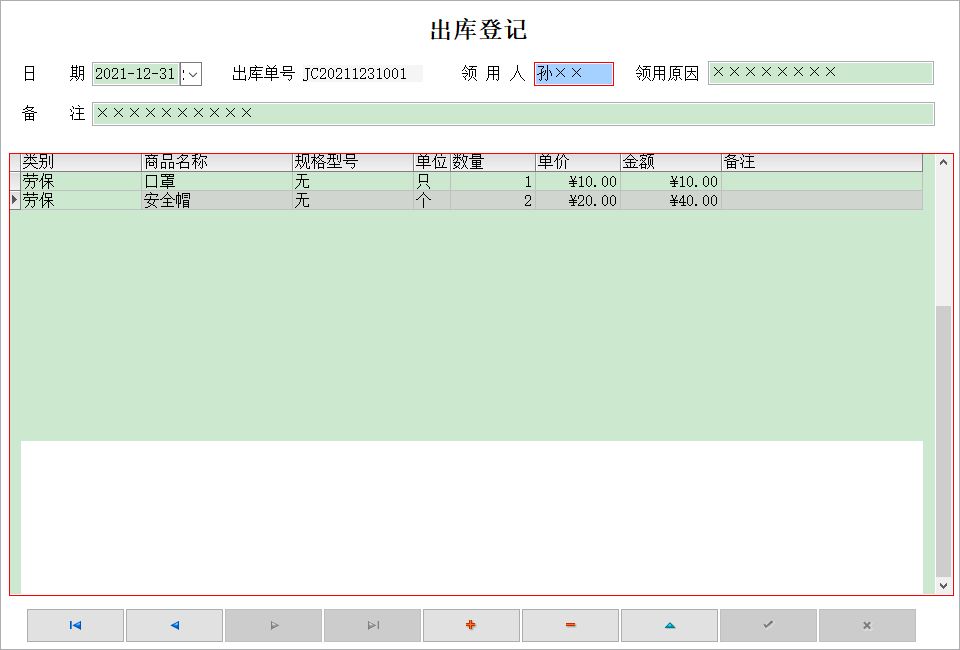The width and height of the screenshot is (960, 650).
Task: Click the empty 备注 cell in 口罩 row
Action: coord(822,182)
